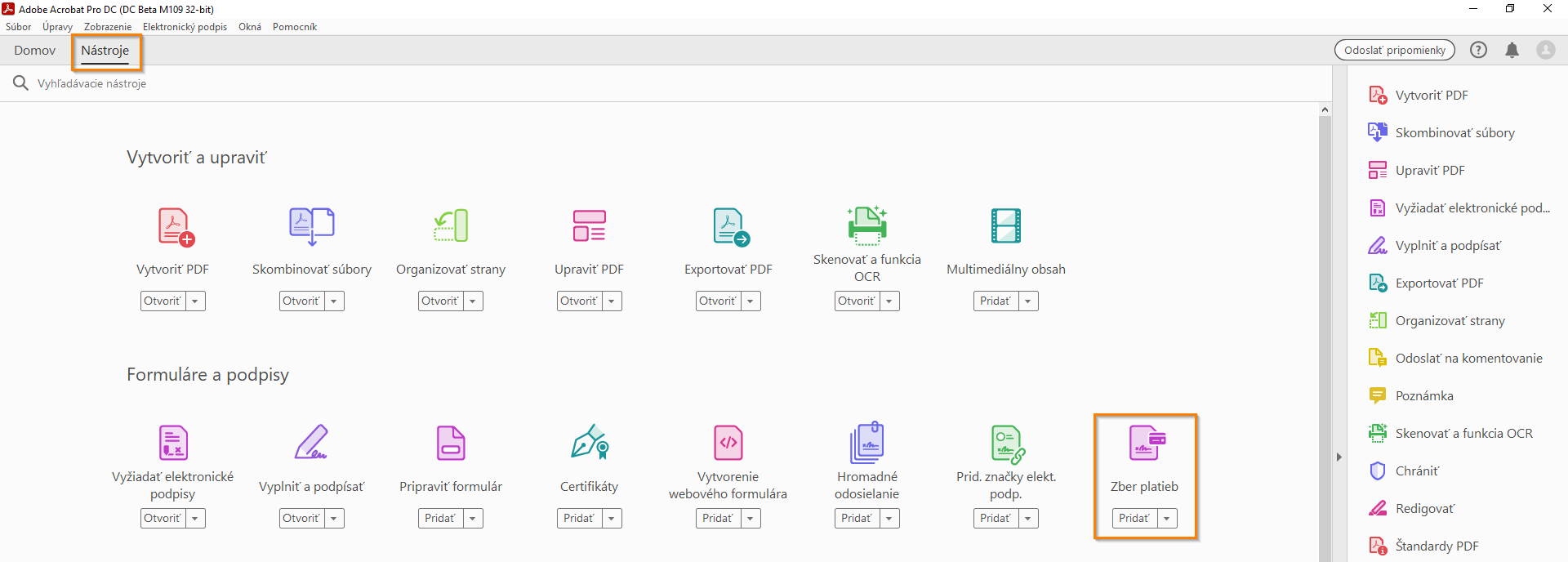Select the Multimediálny obsah film icon

[1006, 226]
